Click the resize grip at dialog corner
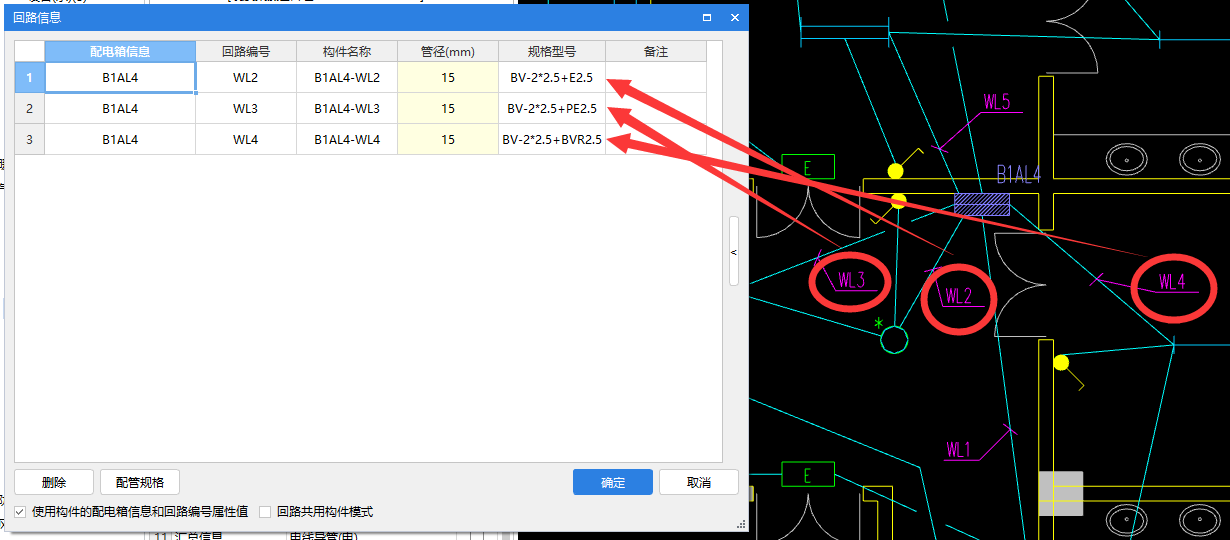 [x=741, y=524]
